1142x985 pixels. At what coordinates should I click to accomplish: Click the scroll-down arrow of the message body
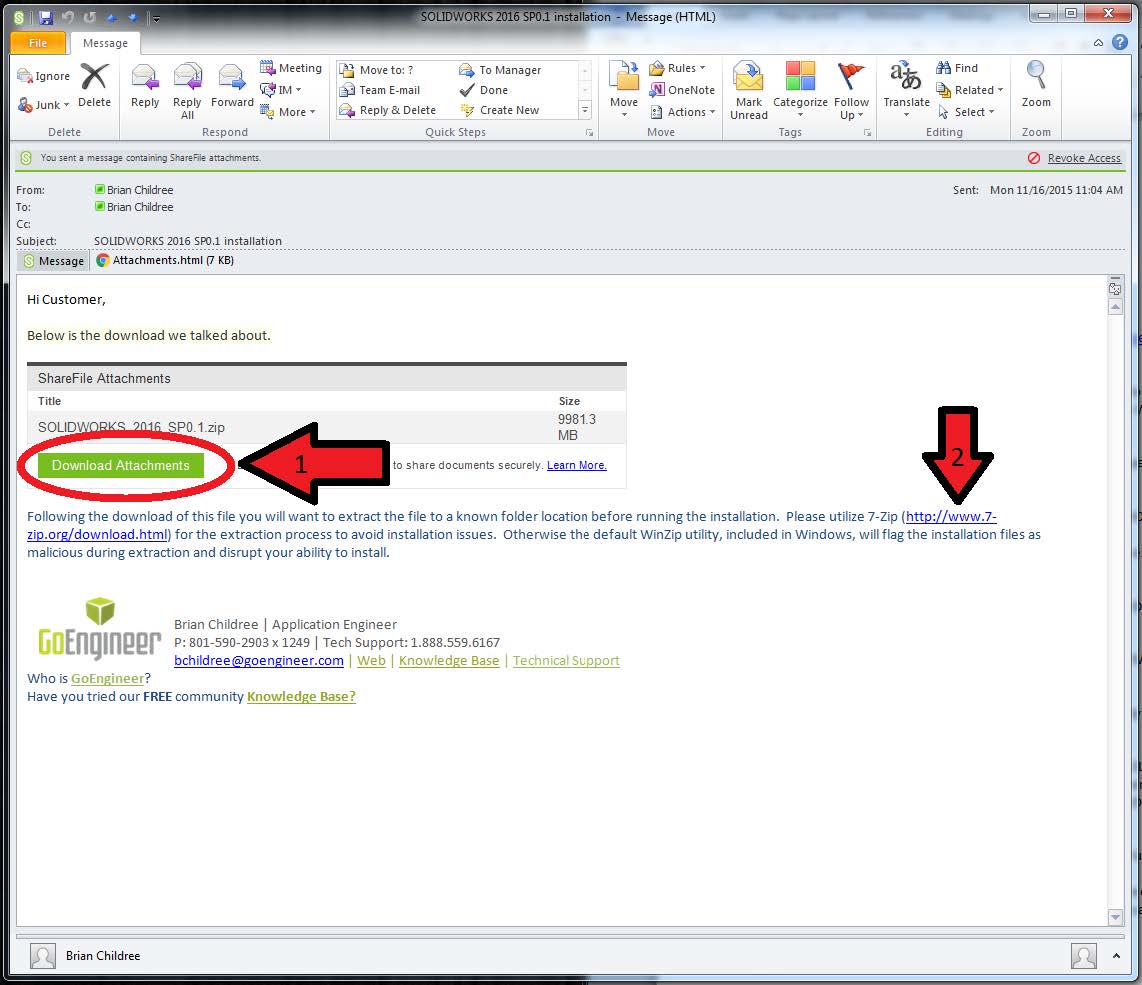(1115, 917)
